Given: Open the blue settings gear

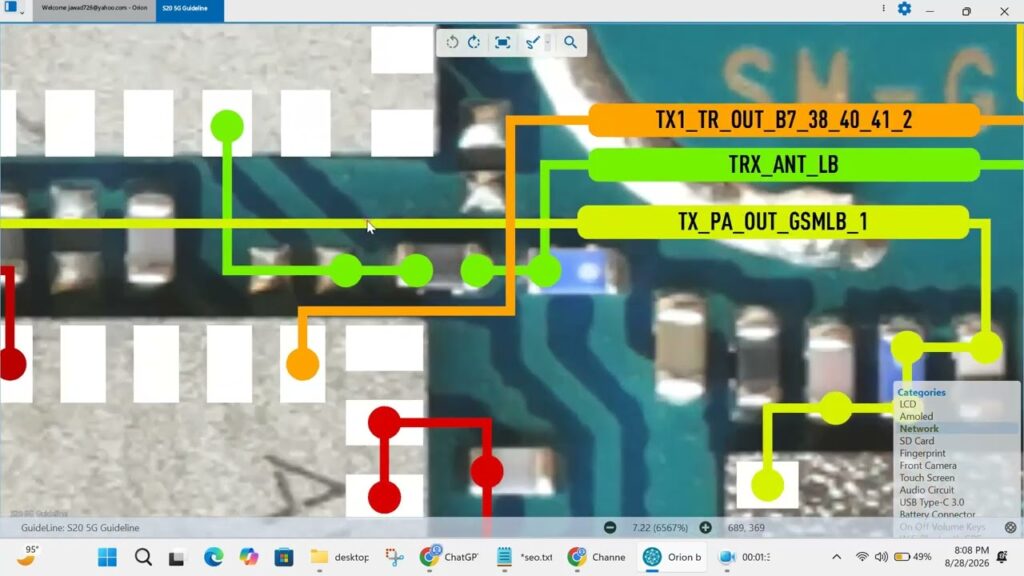Looking at the screenshot, I should click(x=904, y=9).
